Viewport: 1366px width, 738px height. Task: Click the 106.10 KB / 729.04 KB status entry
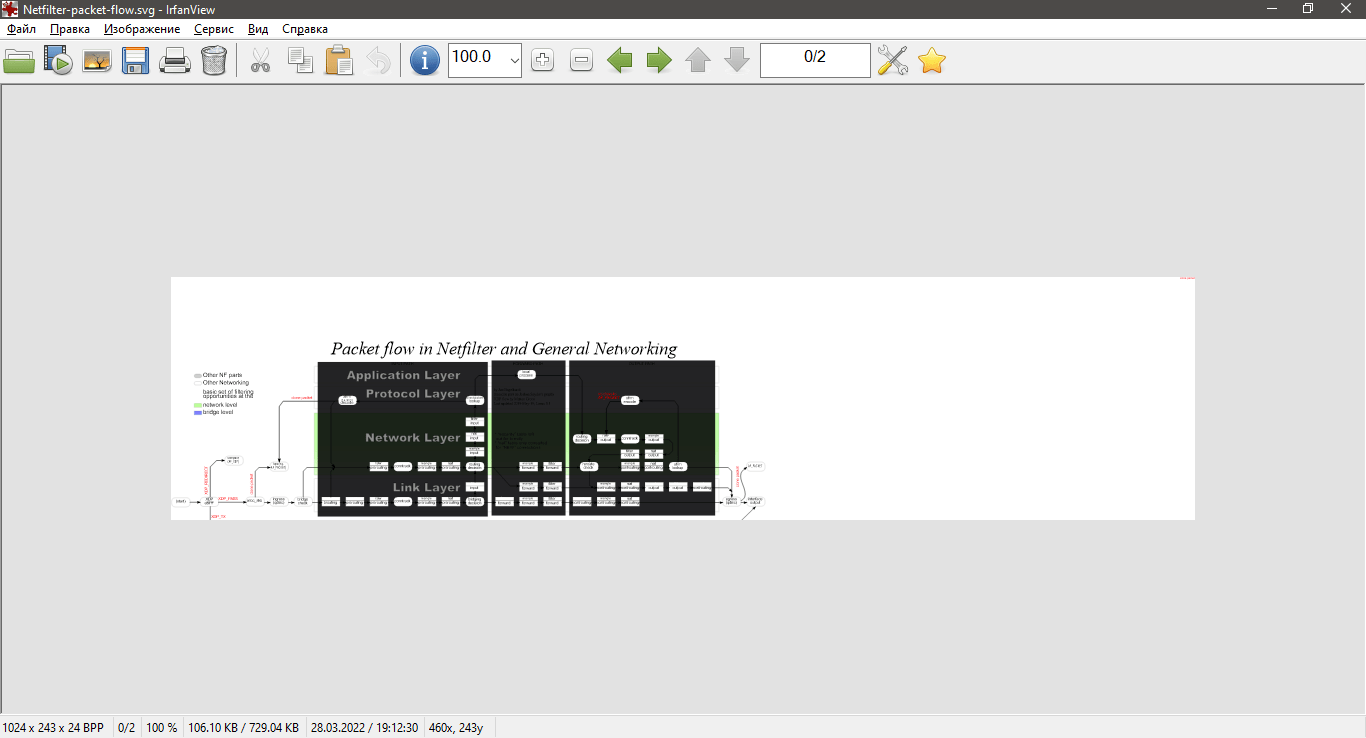click(243, 728)
